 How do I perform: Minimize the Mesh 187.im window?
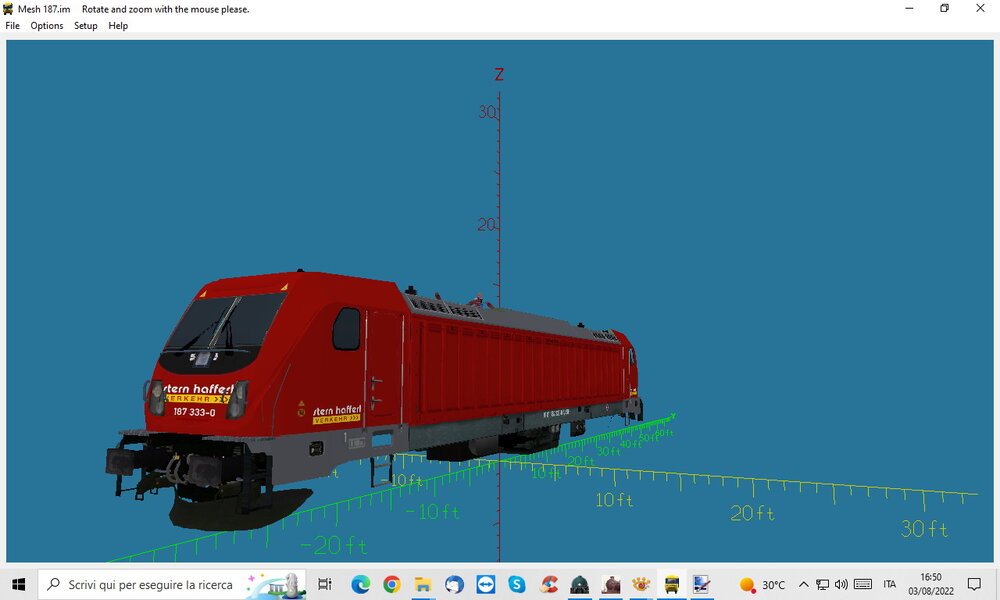pos(909,8)
